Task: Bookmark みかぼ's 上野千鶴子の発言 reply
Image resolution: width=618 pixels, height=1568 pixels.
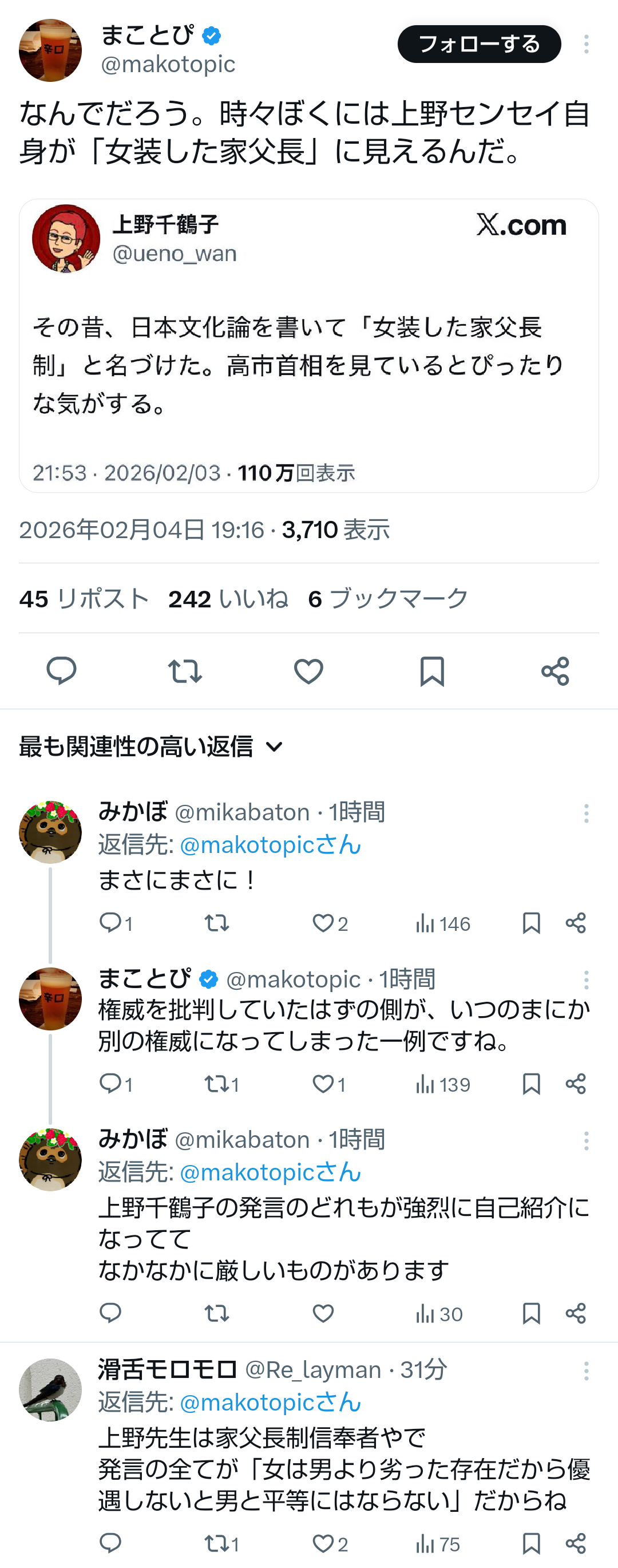Action: [531, 1314]
